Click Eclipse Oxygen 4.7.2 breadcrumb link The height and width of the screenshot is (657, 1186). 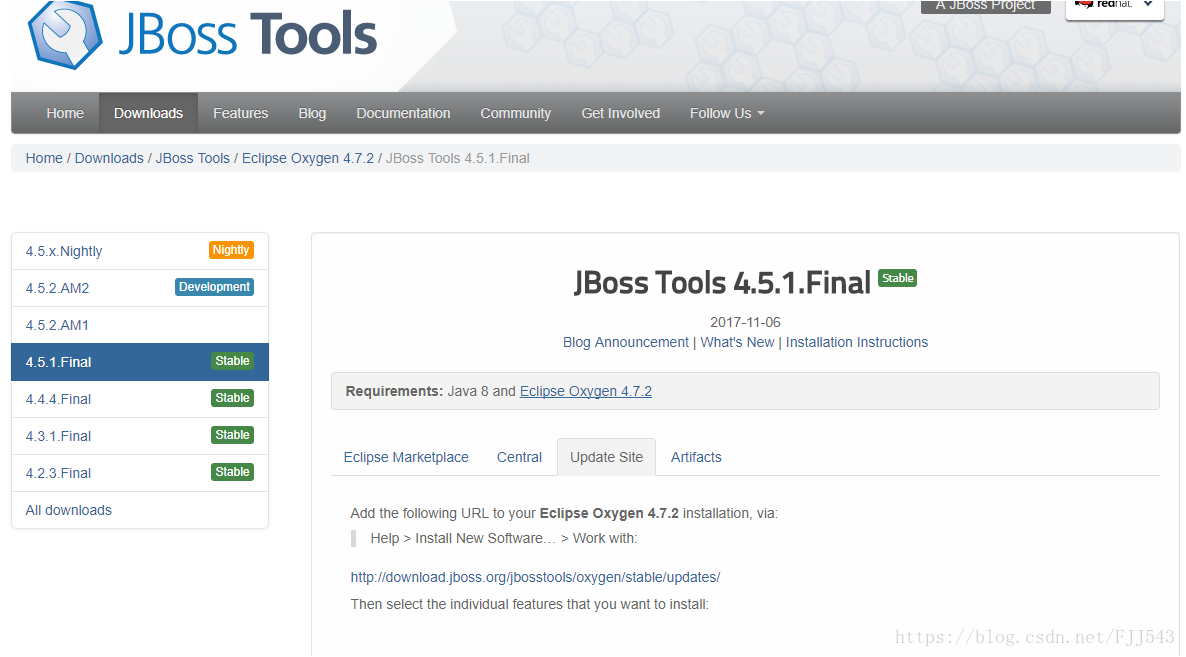point(308,158)
